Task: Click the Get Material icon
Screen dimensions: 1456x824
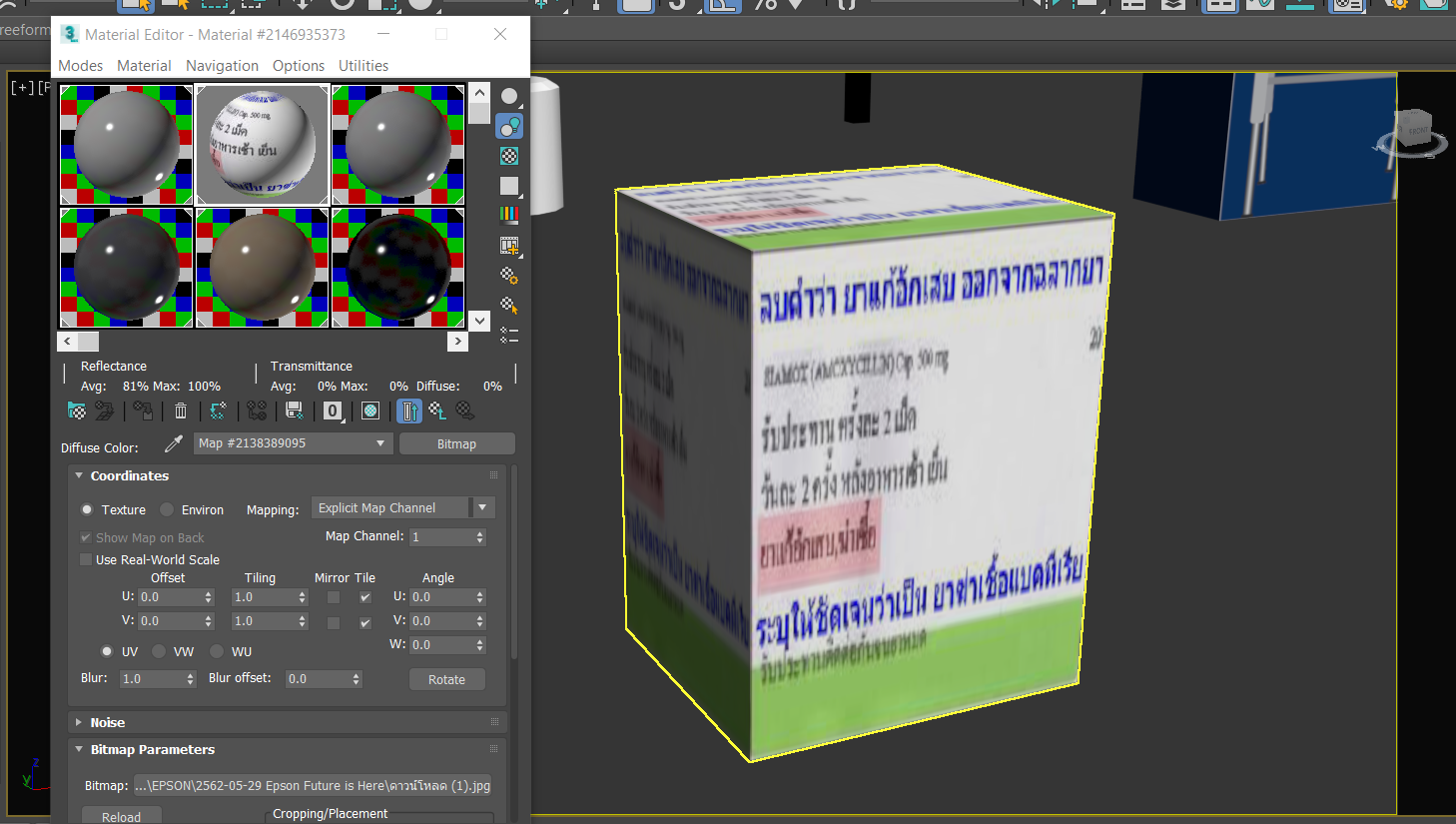Action: tap(76, 411)
